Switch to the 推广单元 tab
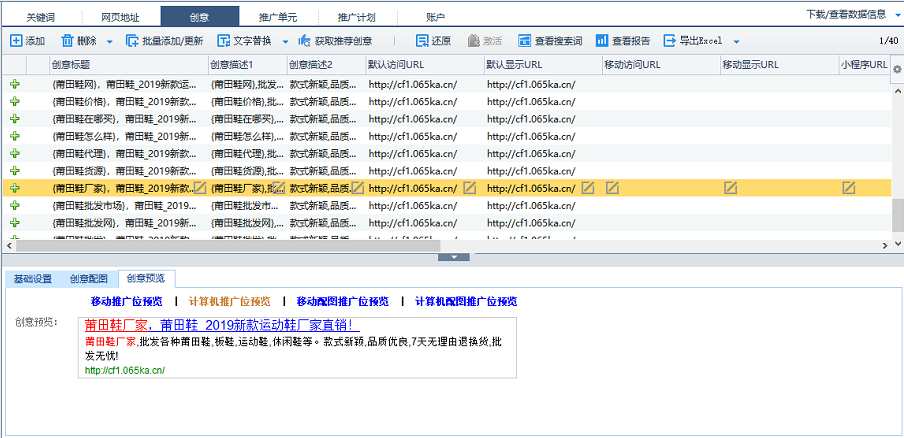This screenshot has width=904, height=438. pyautogui.click(x=279, y=17)
